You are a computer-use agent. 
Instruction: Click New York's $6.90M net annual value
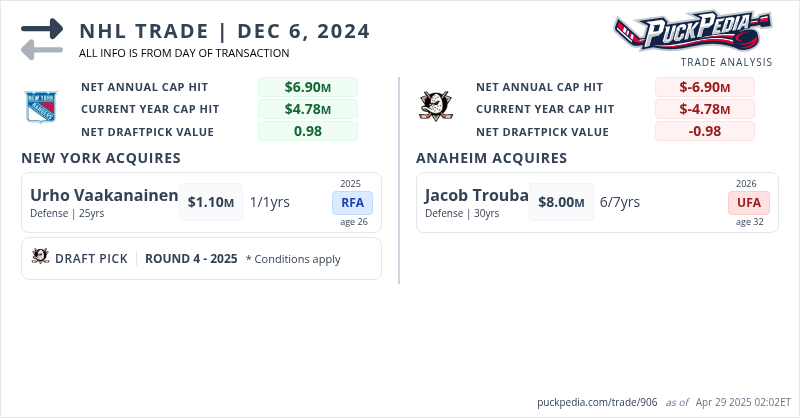point(307,87)
